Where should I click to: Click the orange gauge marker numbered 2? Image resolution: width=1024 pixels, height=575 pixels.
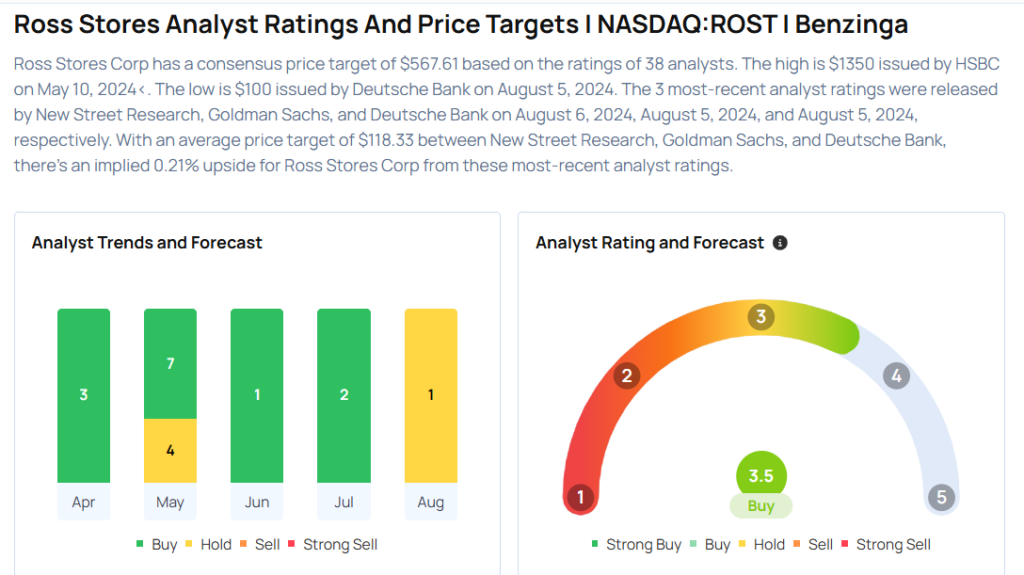coord(627,376)
